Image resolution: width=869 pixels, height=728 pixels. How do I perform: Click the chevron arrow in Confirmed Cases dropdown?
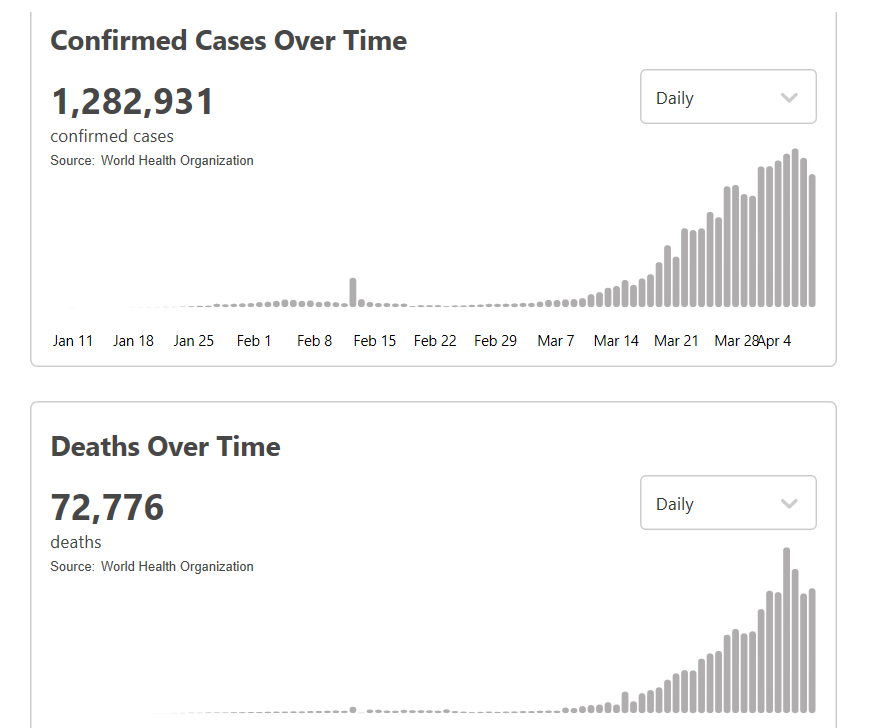click(x=789, y=98)
